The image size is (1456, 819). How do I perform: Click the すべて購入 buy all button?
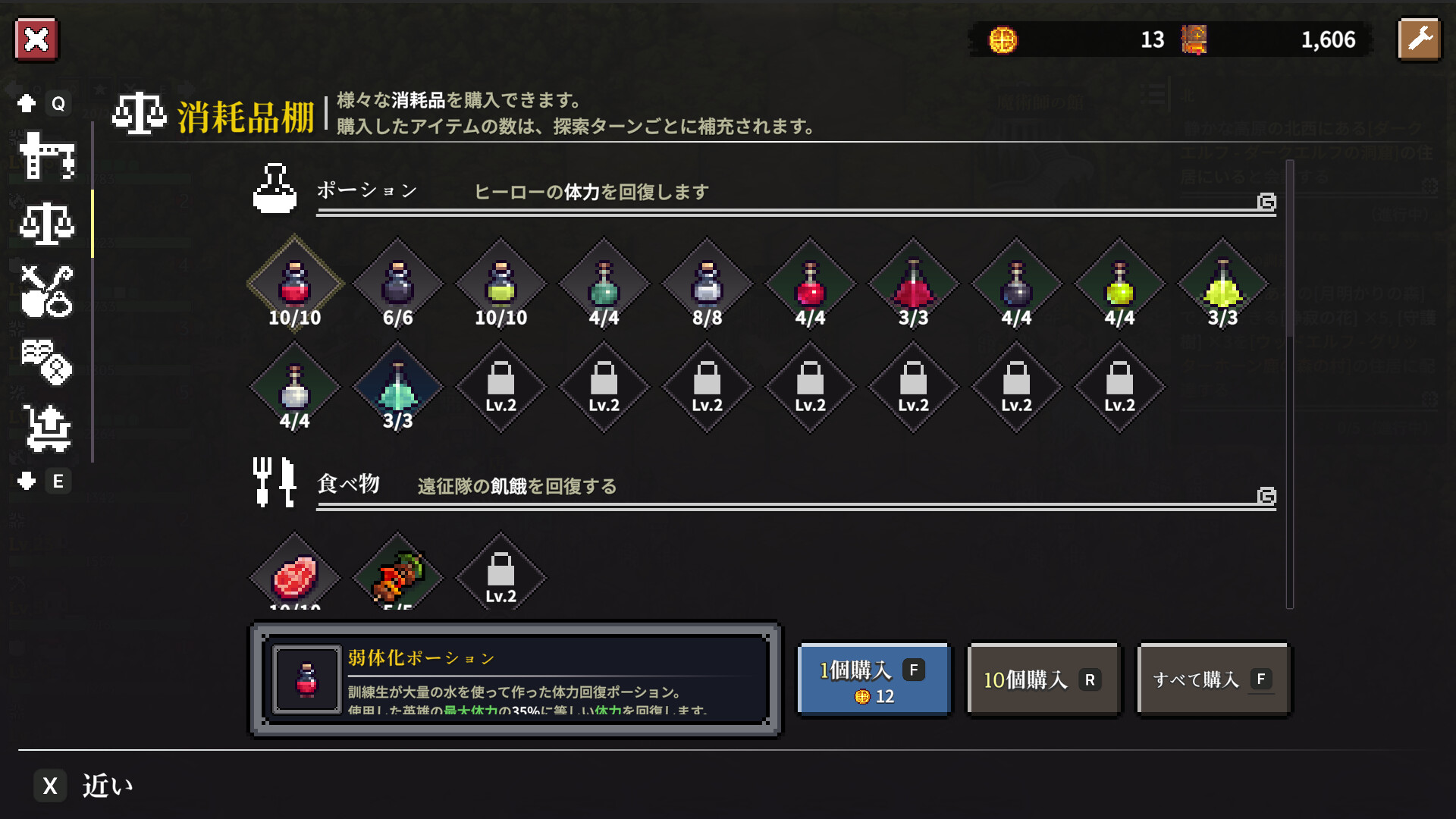pos(1214,679)
